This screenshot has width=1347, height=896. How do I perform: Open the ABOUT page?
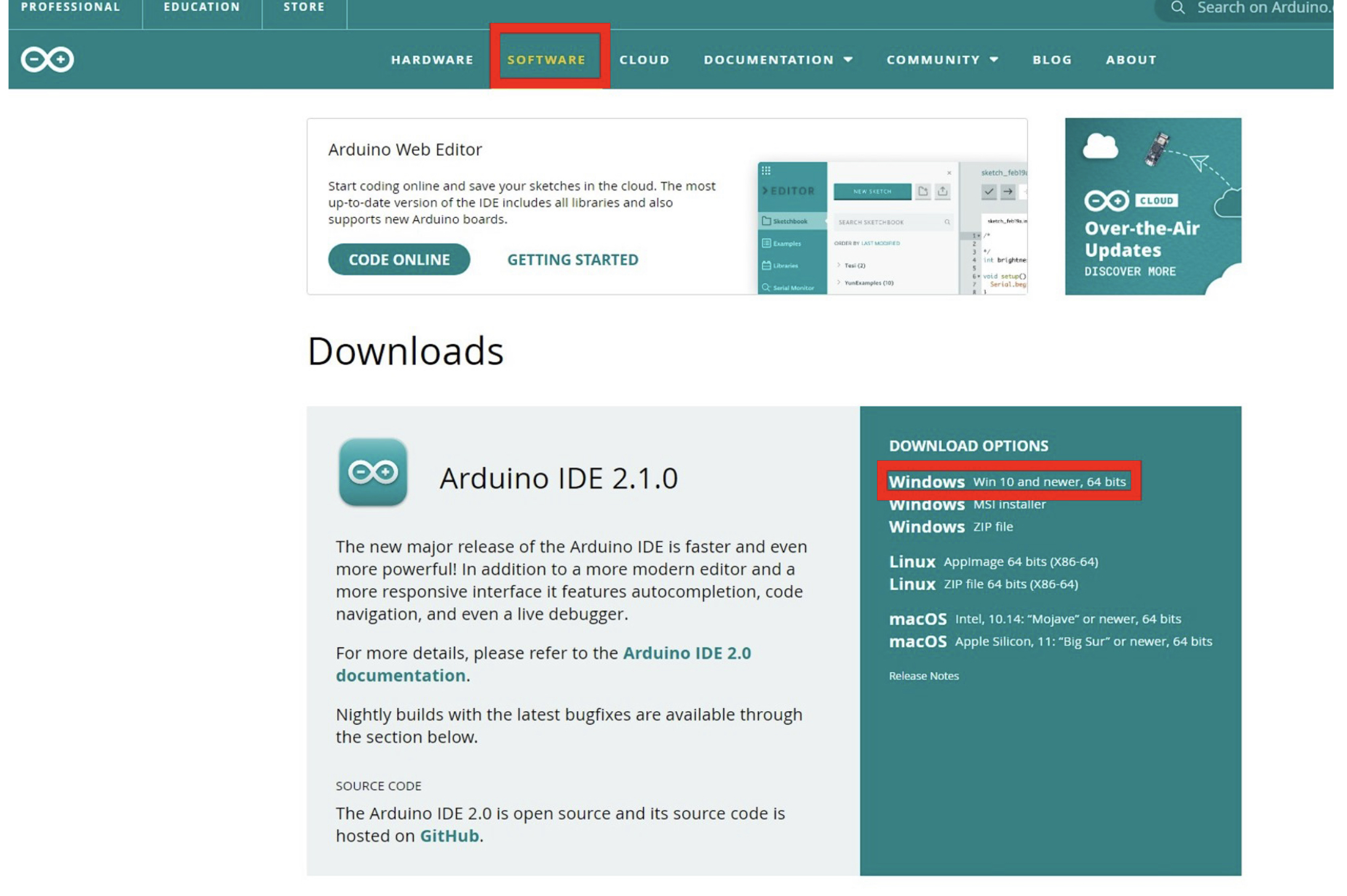pos(1131,59)
